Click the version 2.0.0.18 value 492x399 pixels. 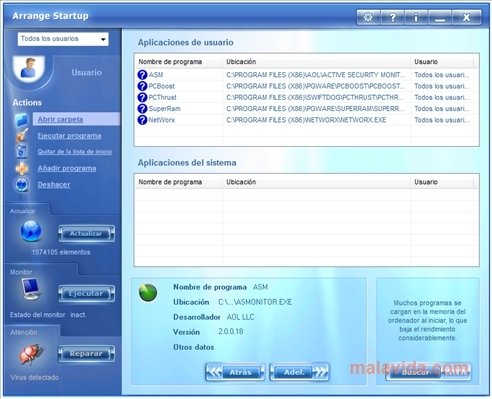coord(231,332)
